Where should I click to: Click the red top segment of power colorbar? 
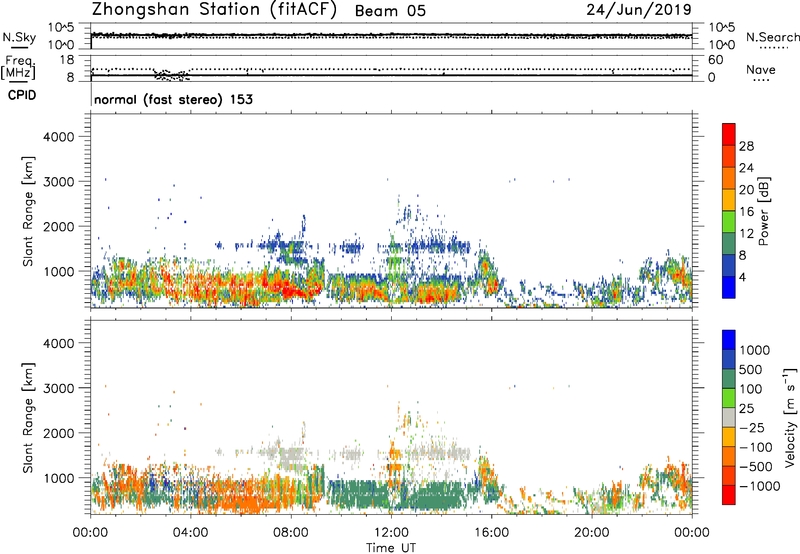coord(729,135)
